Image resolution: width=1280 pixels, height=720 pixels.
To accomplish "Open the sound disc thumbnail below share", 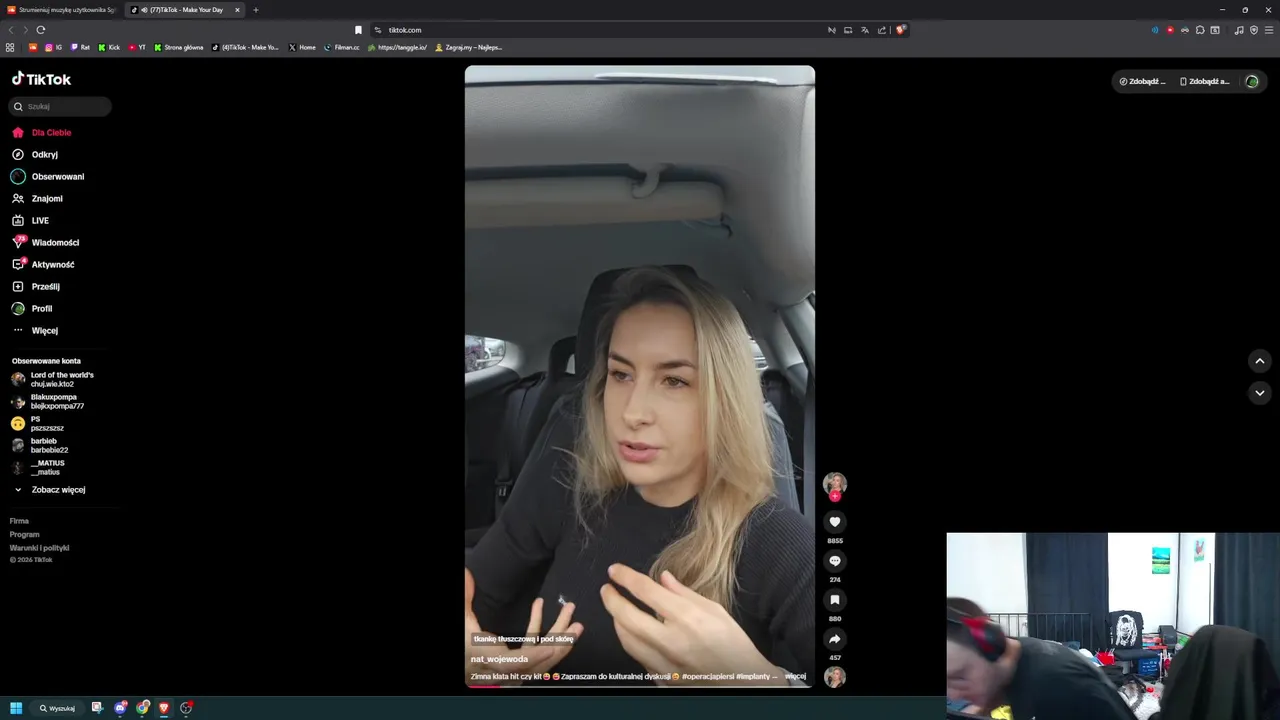I will click(835, 677).
